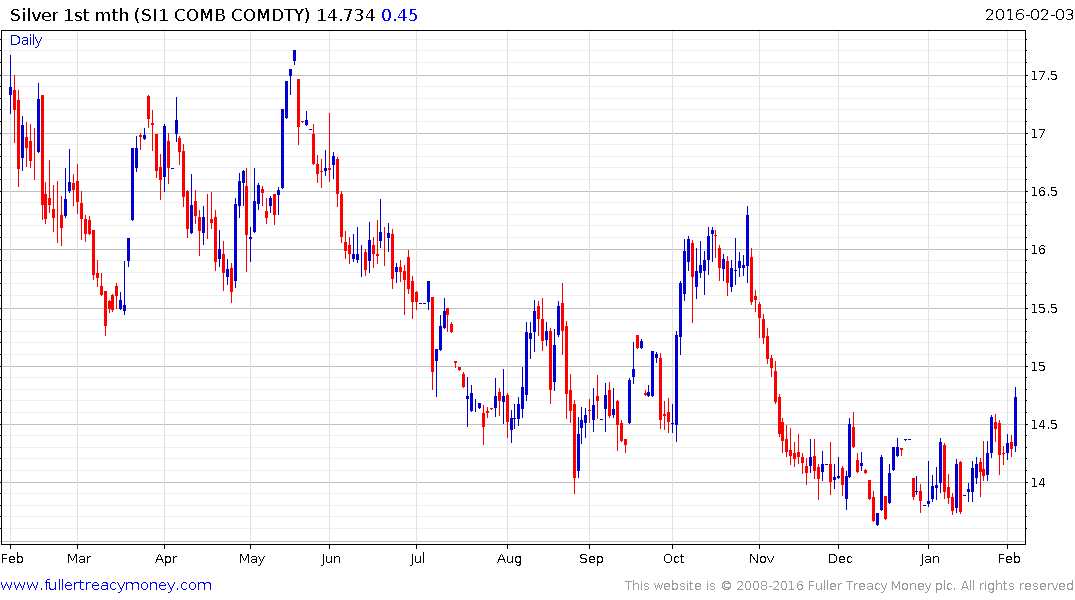
Task: Click the mid-December low candle near 13.7
Action: click(x=877, y=518)
